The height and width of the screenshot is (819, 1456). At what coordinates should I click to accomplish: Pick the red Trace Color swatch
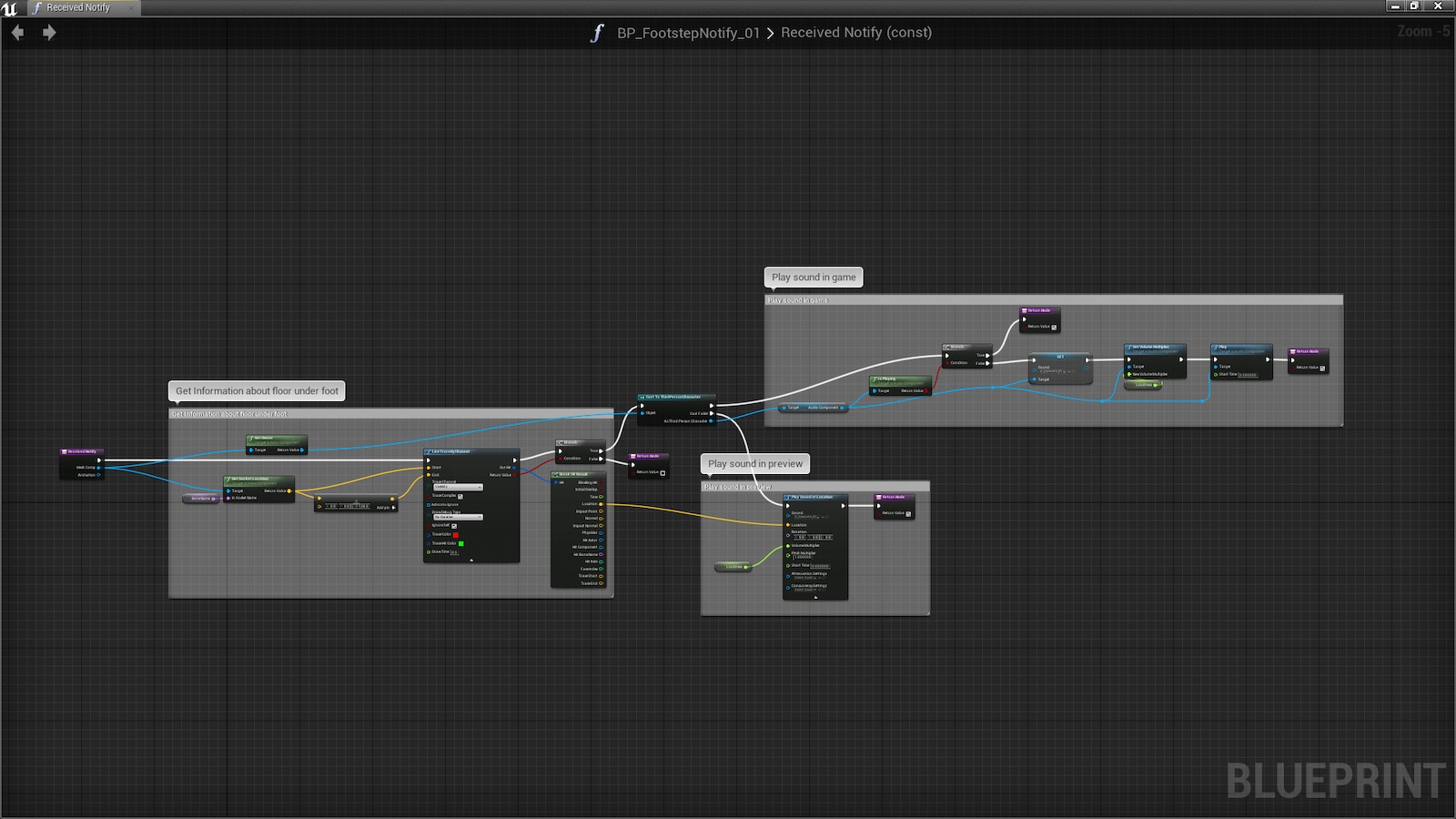456,535
